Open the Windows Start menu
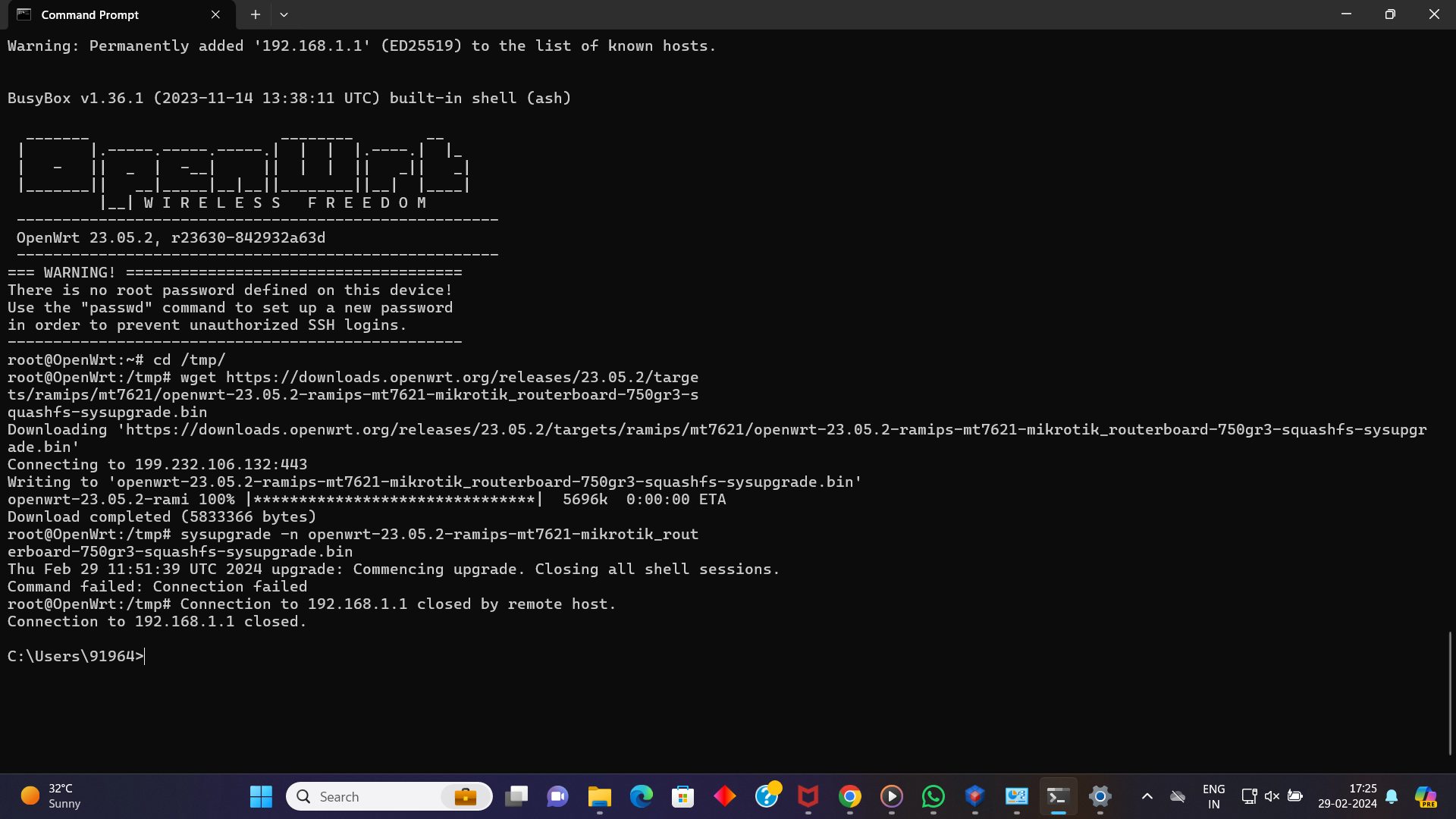Viewport: 1456px width, 819px height. 261,796
